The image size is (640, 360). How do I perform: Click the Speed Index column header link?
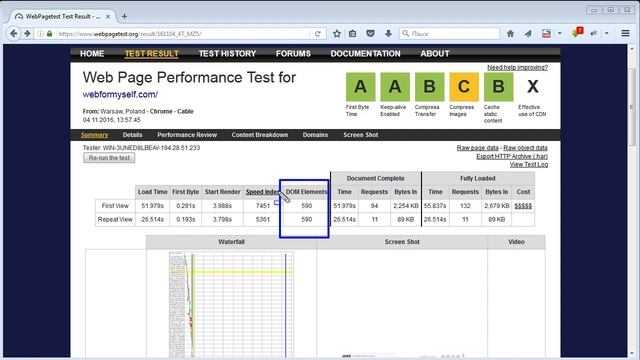262,192
